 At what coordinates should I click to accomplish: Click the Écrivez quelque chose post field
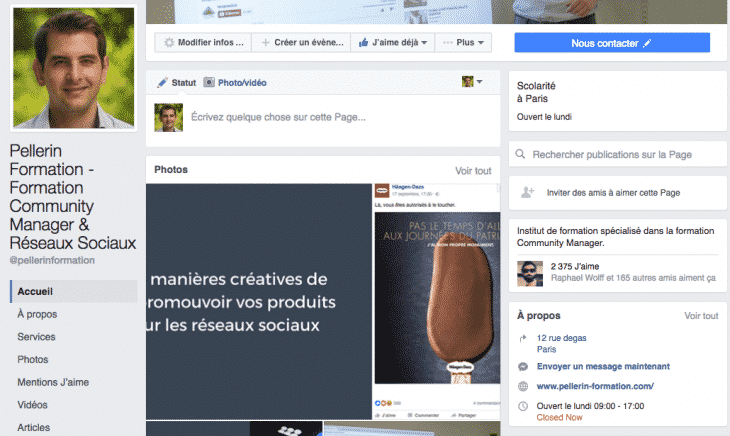[278, 117]
